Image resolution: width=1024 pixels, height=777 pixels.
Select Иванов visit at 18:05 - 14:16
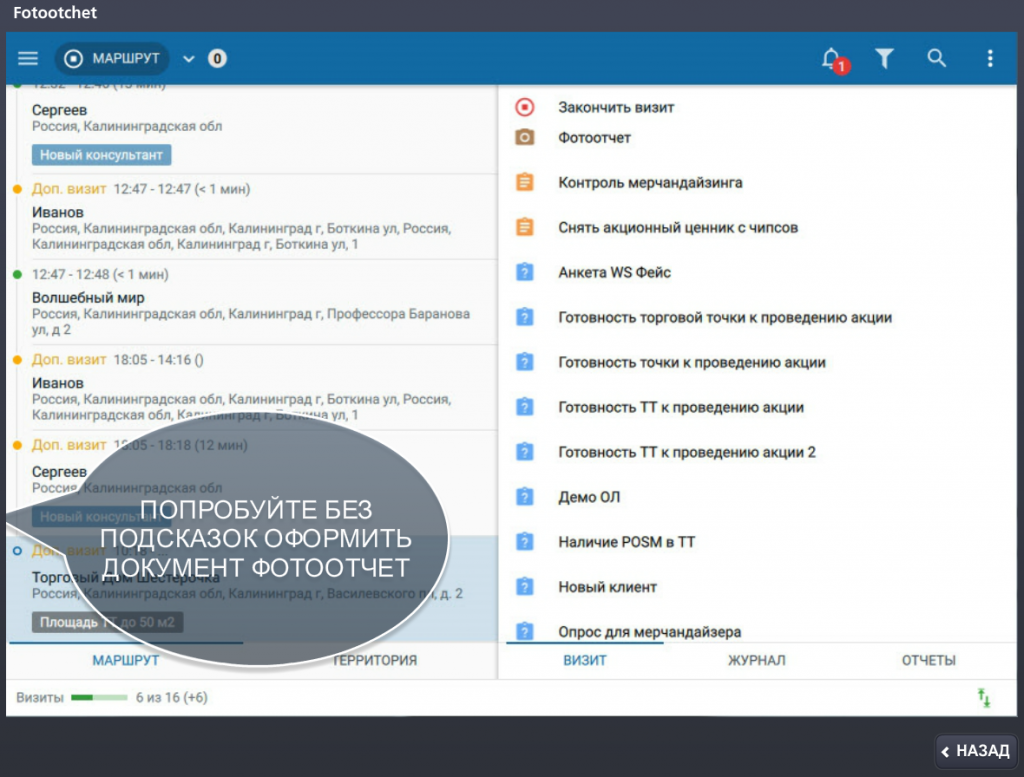[x=252, y=387]
